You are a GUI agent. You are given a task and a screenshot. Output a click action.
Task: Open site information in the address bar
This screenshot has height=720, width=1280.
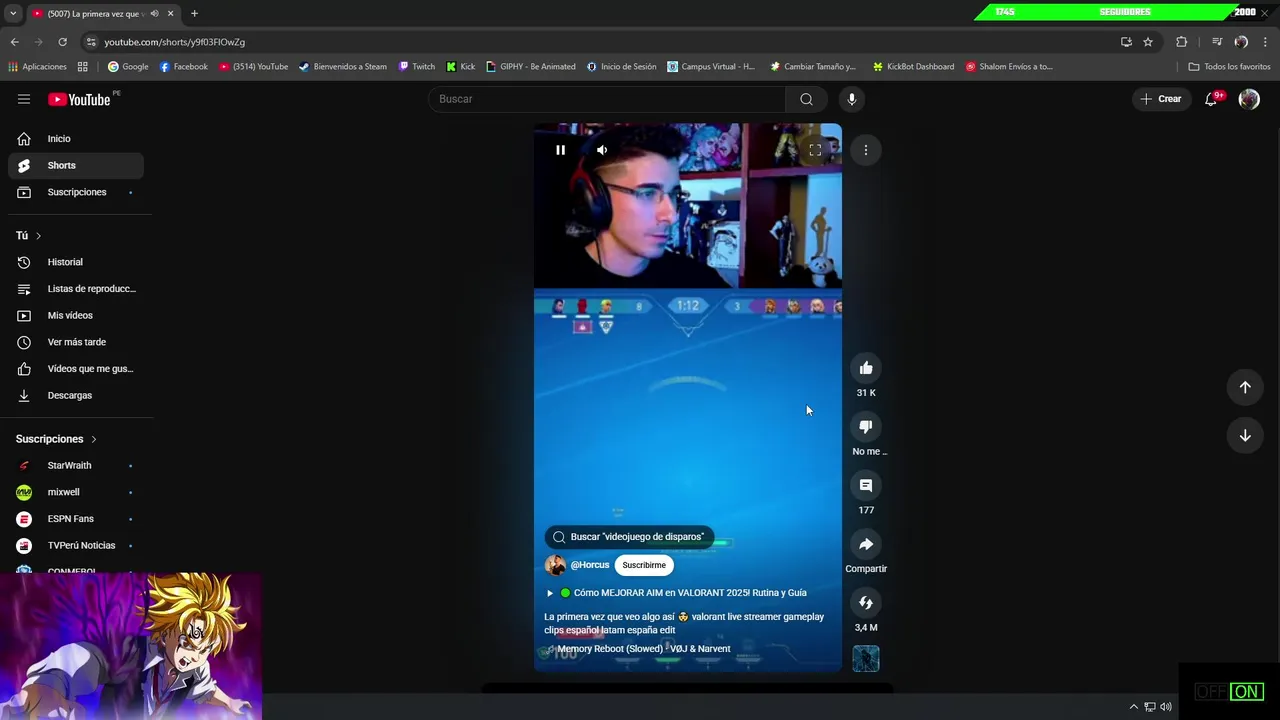click(x=91, y=42)
